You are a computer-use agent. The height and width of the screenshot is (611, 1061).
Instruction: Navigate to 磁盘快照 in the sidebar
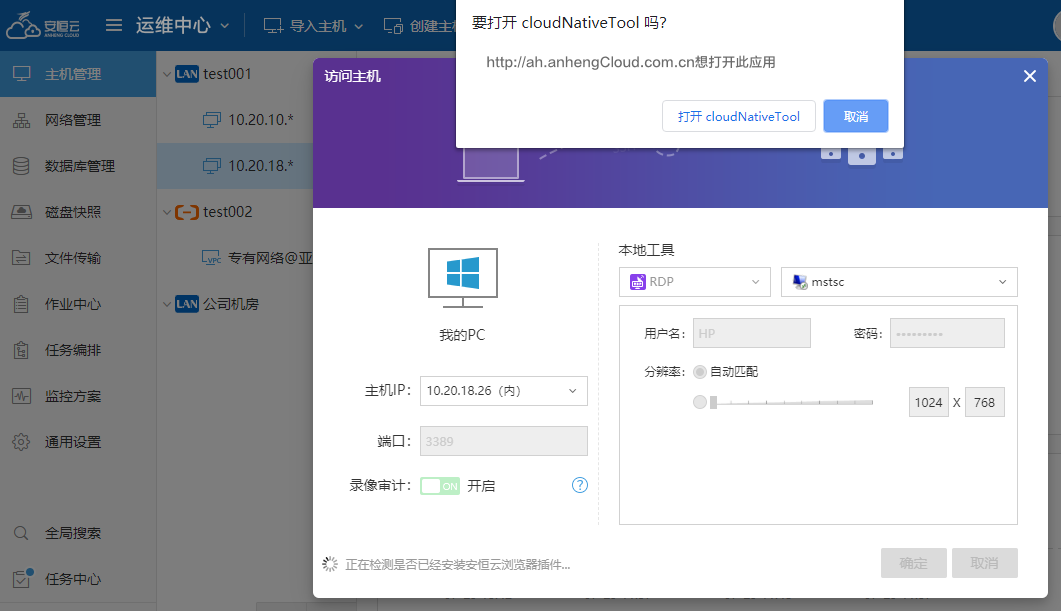78,212
